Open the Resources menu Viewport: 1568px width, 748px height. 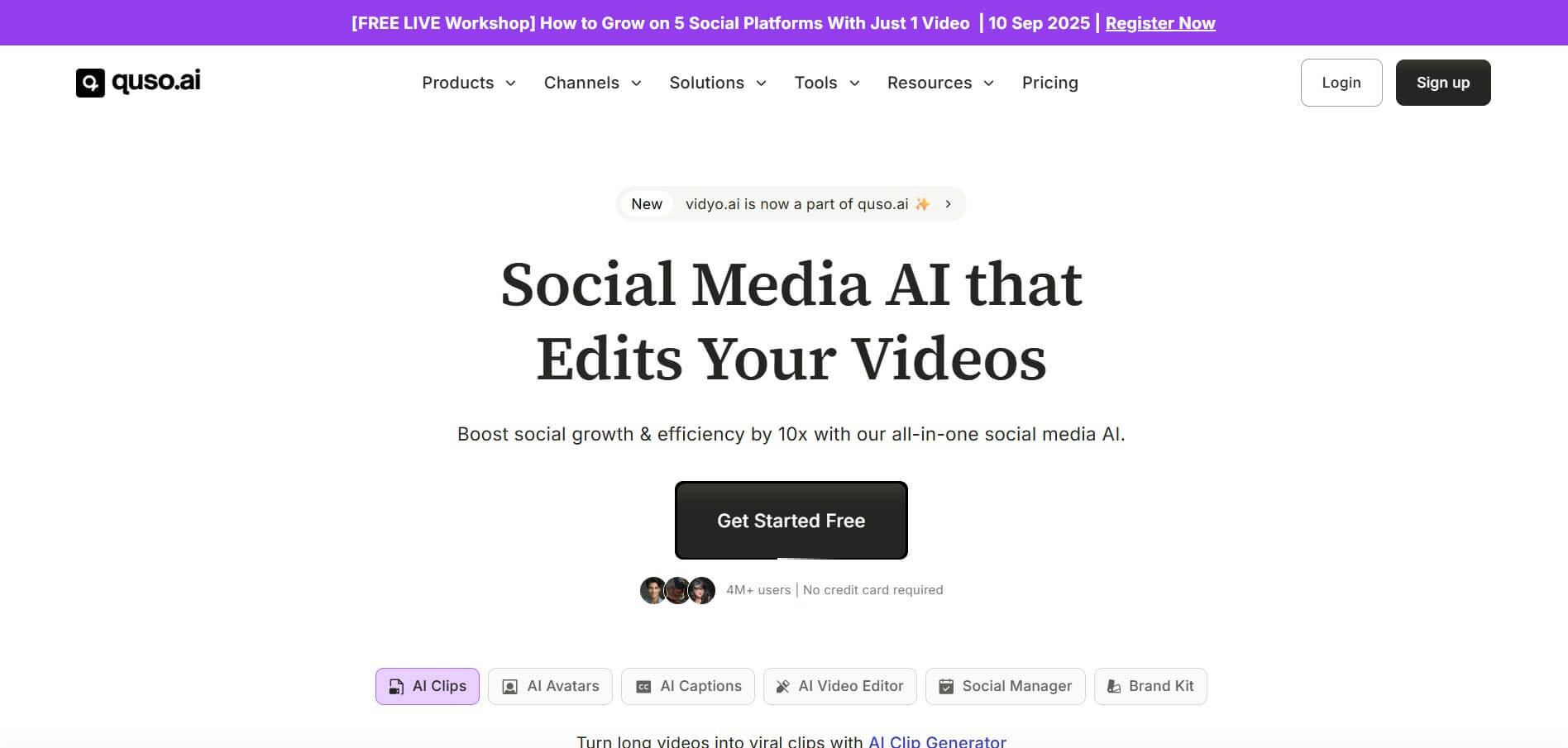point(940,83)
